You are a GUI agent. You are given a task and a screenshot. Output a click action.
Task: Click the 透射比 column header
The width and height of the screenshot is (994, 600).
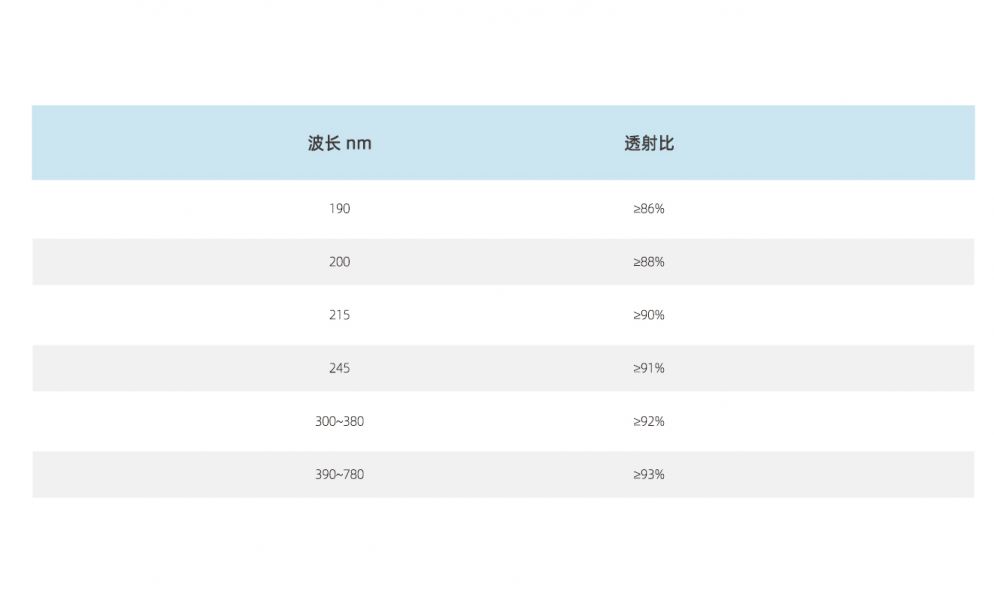(649, 143)
